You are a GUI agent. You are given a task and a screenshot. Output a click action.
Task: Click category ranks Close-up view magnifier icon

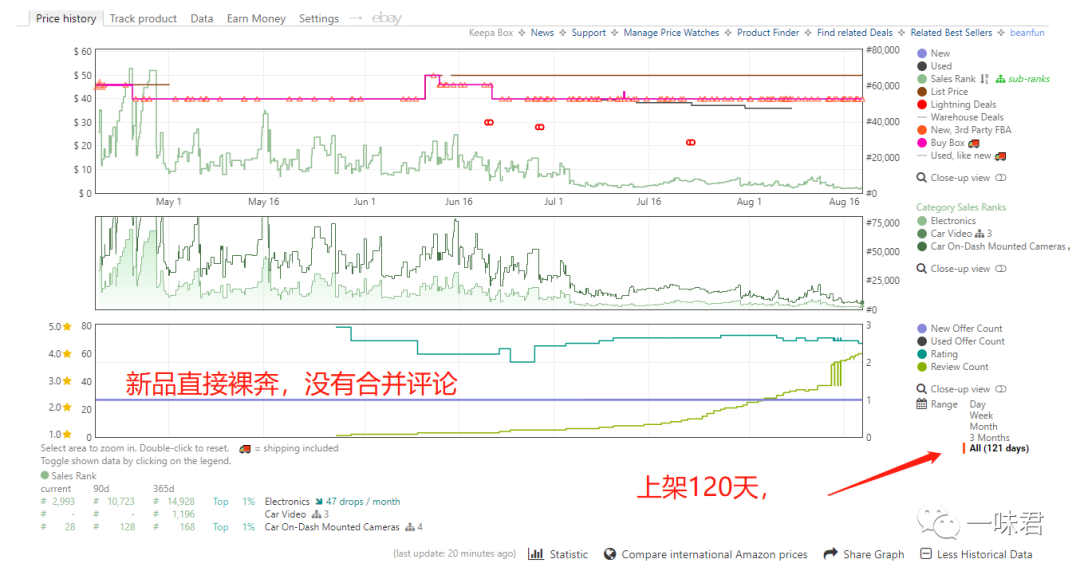tap(922, 269)
